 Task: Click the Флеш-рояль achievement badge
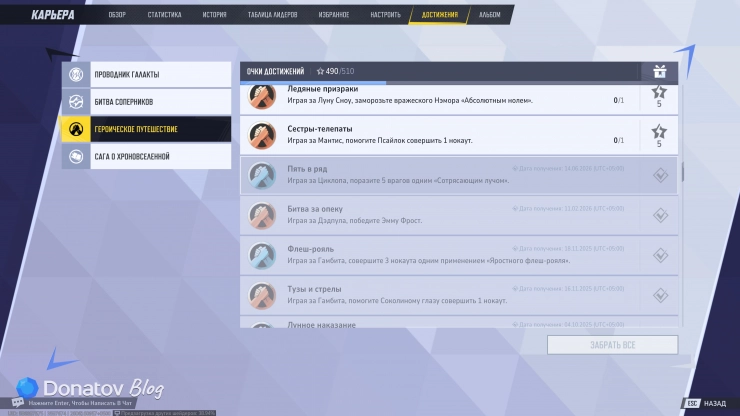(262, 255)
